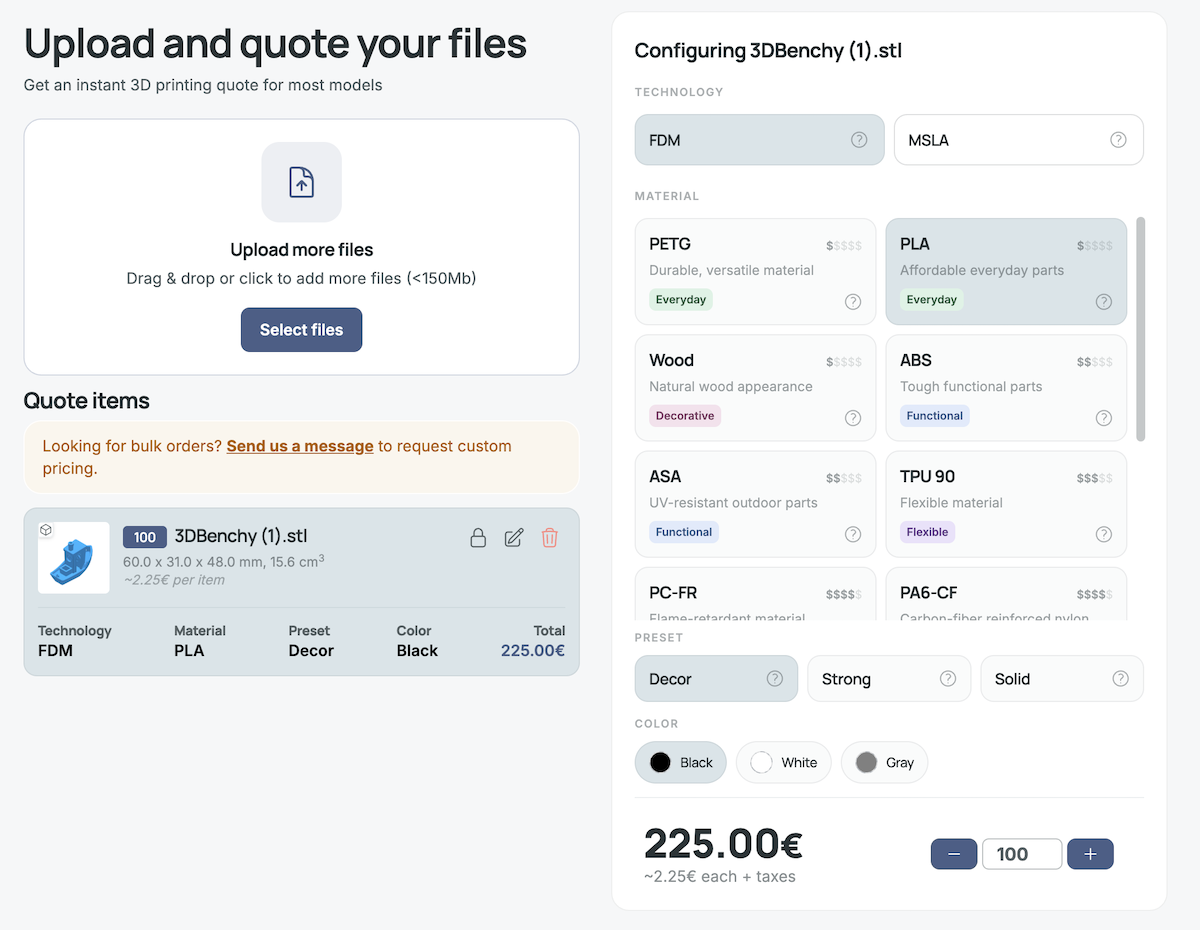The image size is (1200, 930).
Task: Open the FDM technology help icon
Action: click(859, 140)
